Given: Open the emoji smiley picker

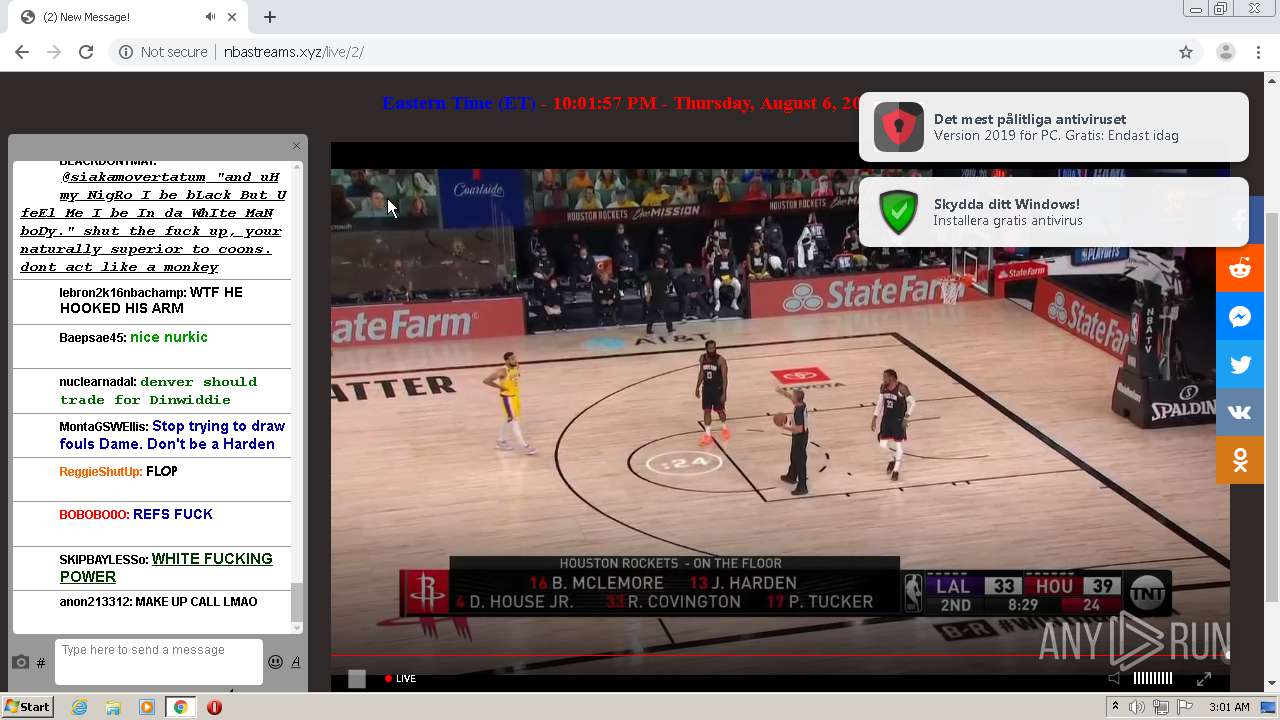Looking at the screenshot, I should (x=275, y=662).
